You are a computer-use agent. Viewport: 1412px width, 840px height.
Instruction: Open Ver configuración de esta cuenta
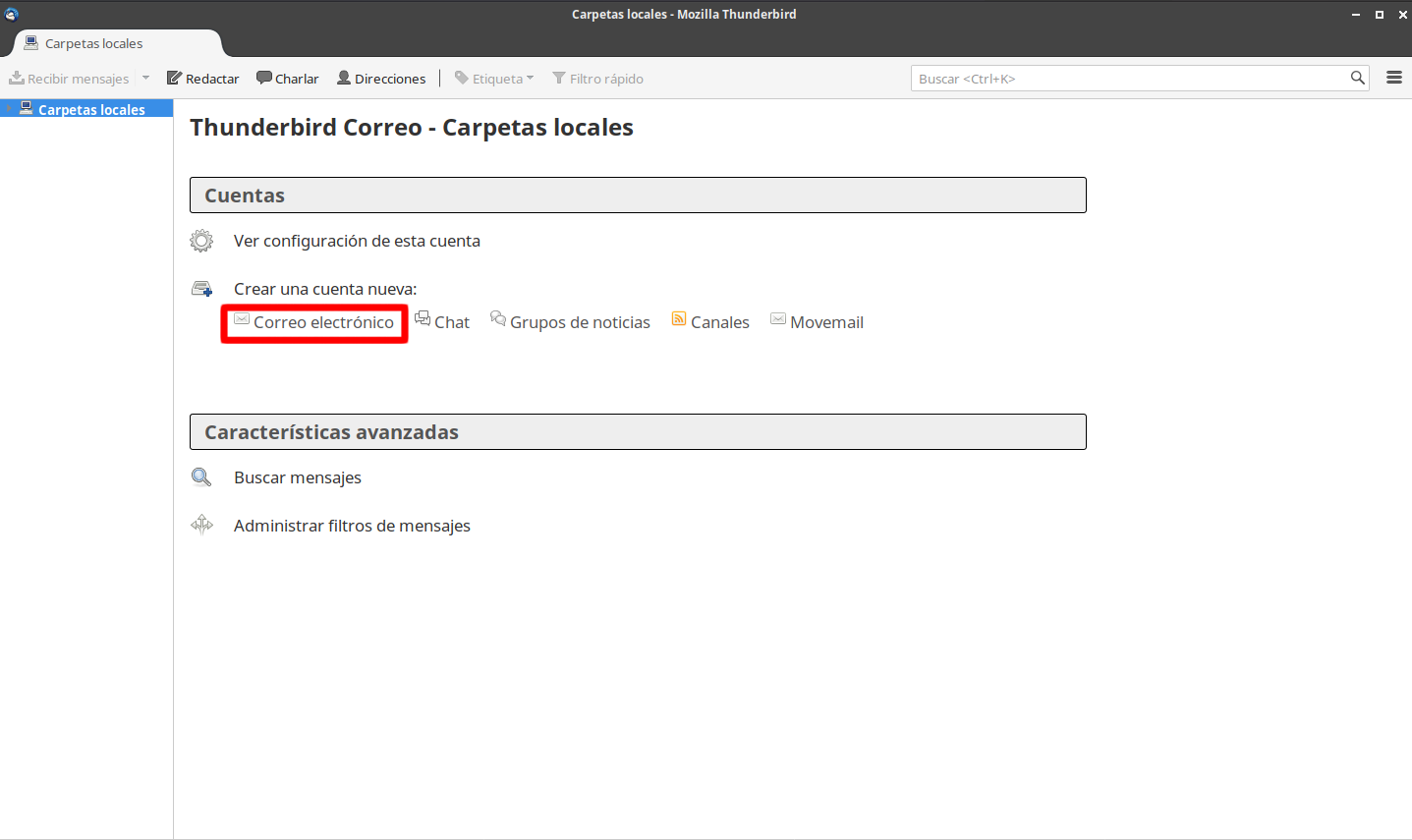click(357, 241)
